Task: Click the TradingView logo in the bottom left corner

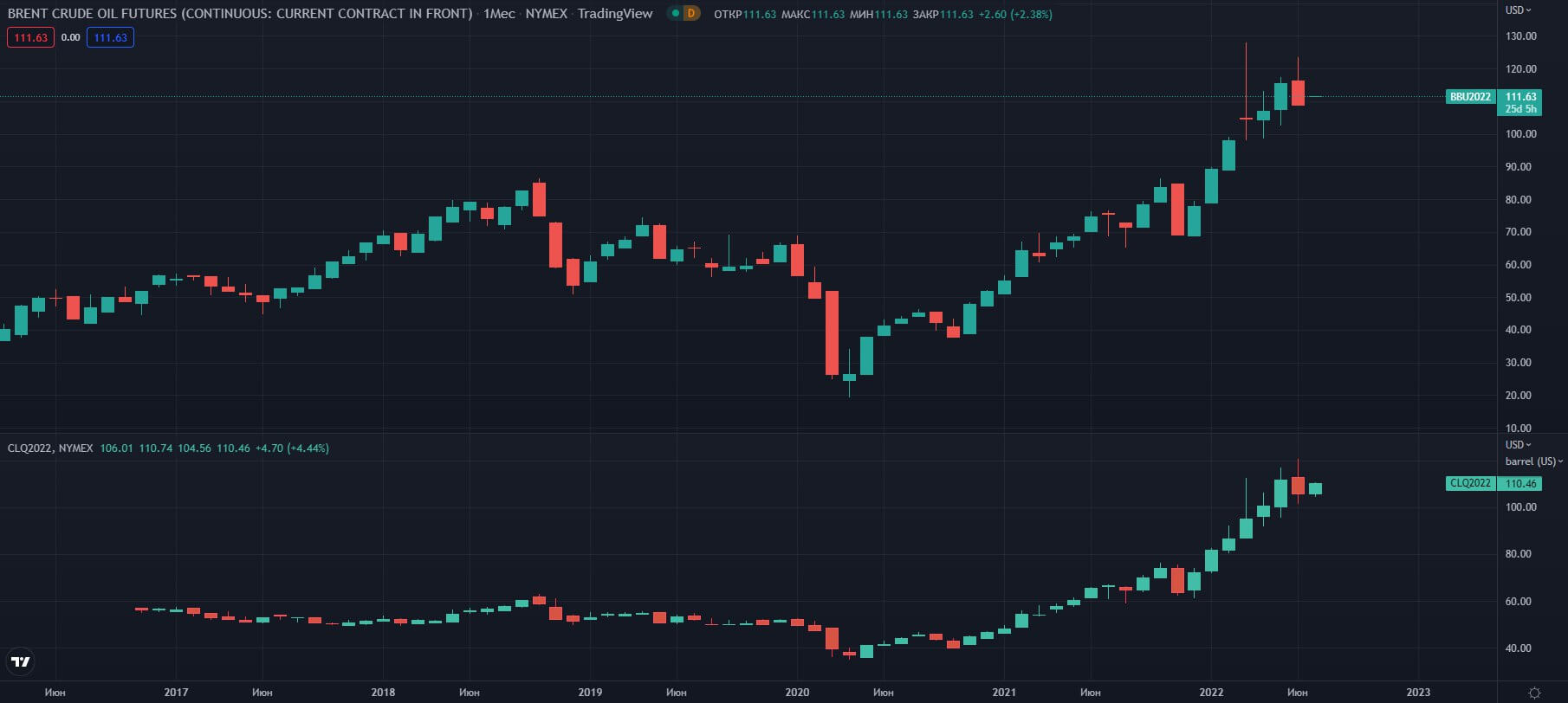Action: click(x=21, y=662)
